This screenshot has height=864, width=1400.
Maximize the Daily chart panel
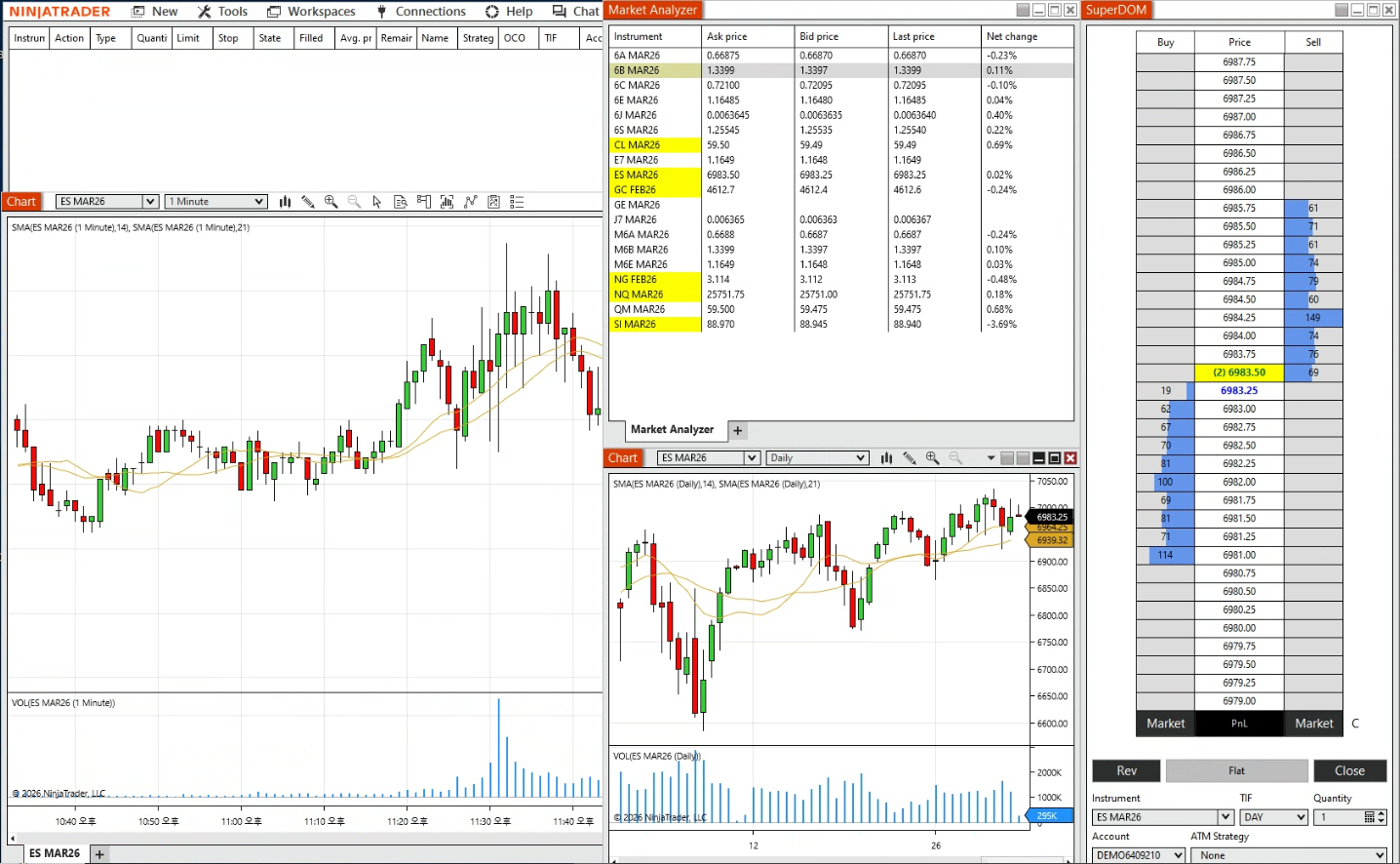tap(1054, 458)
